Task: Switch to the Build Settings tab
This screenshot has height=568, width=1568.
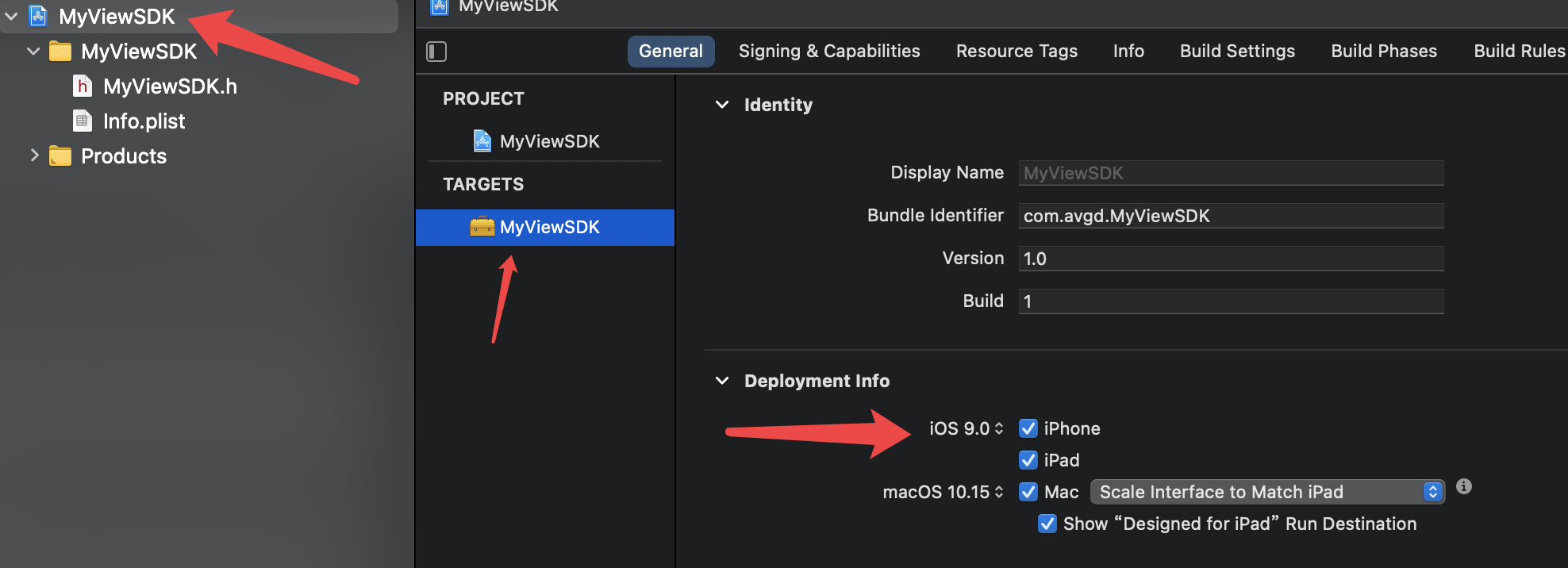Action: [1237, 52]
